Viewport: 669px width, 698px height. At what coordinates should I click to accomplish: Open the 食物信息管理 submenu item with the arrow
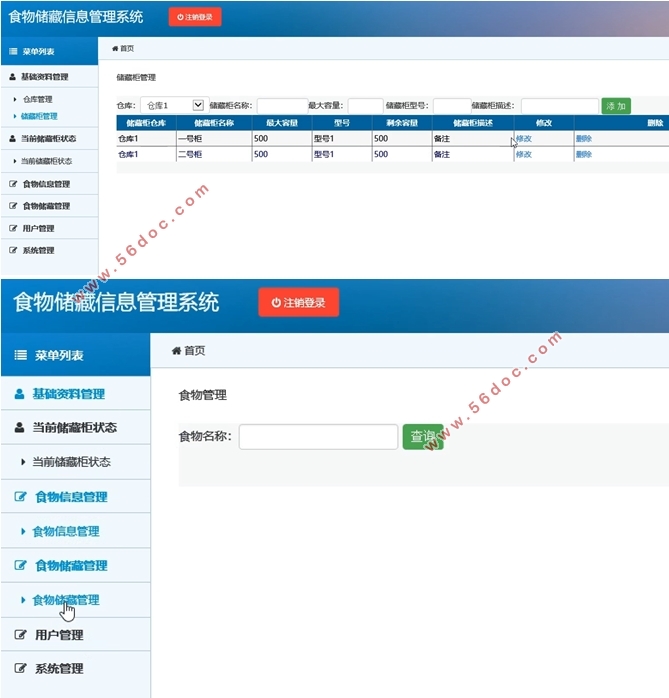pyautogui.click(x=65, y=531)
